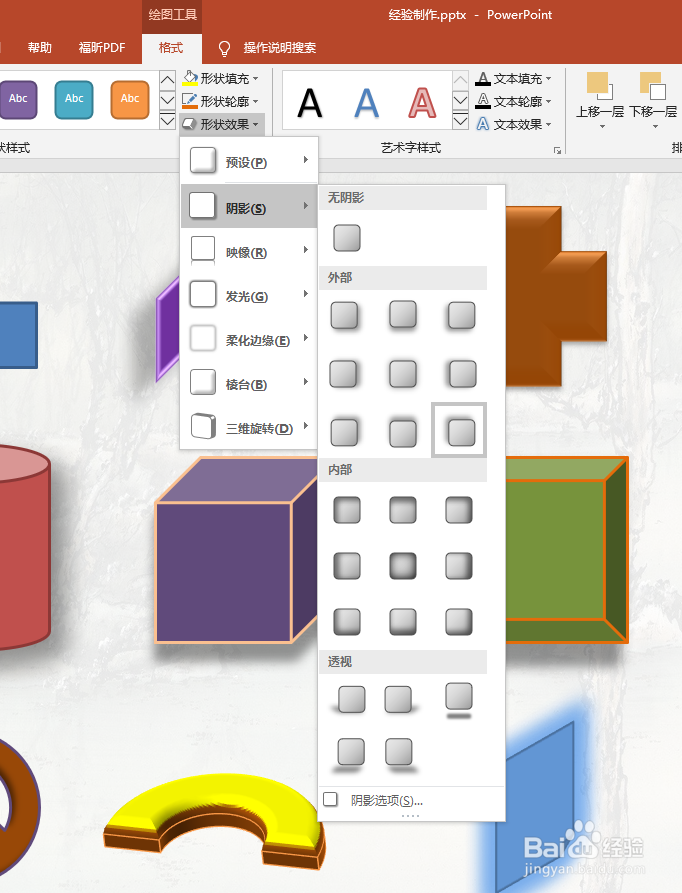682x893 pixels.
Task: Open the 映像(R) reflection submenu
Action: pyautogui.click(x=249, y=251)
